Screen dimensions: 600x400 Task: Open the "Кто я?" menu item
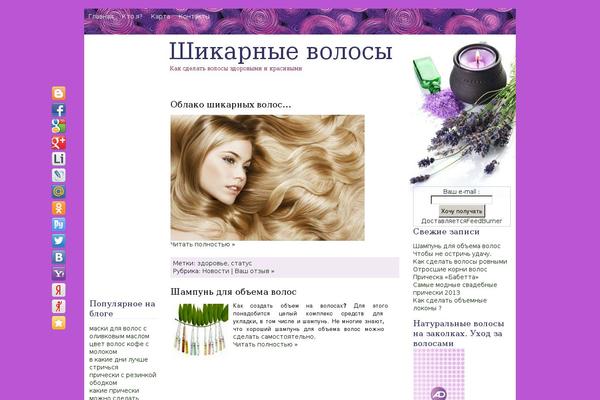pos(132,17)
